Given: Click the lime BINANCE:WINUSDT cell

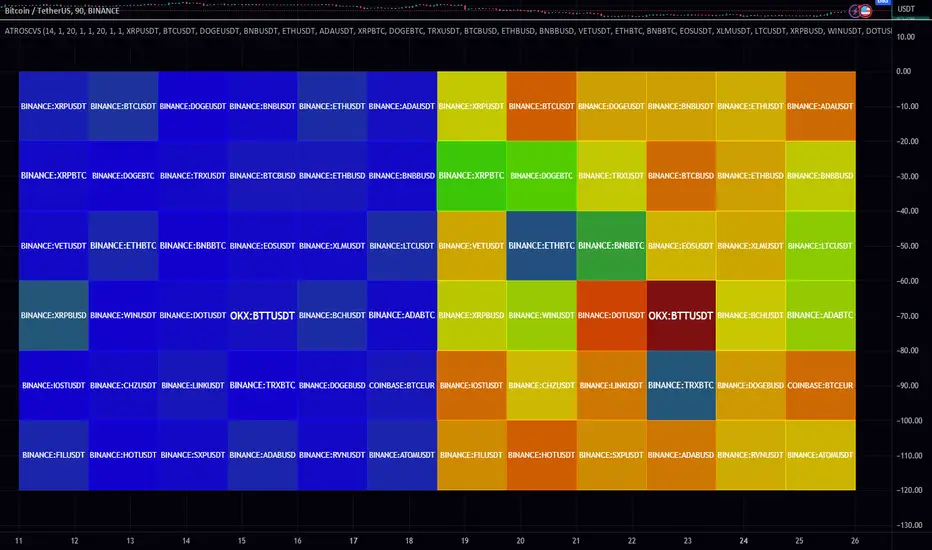Looking at the screenshot, I should tap(541, 316).
